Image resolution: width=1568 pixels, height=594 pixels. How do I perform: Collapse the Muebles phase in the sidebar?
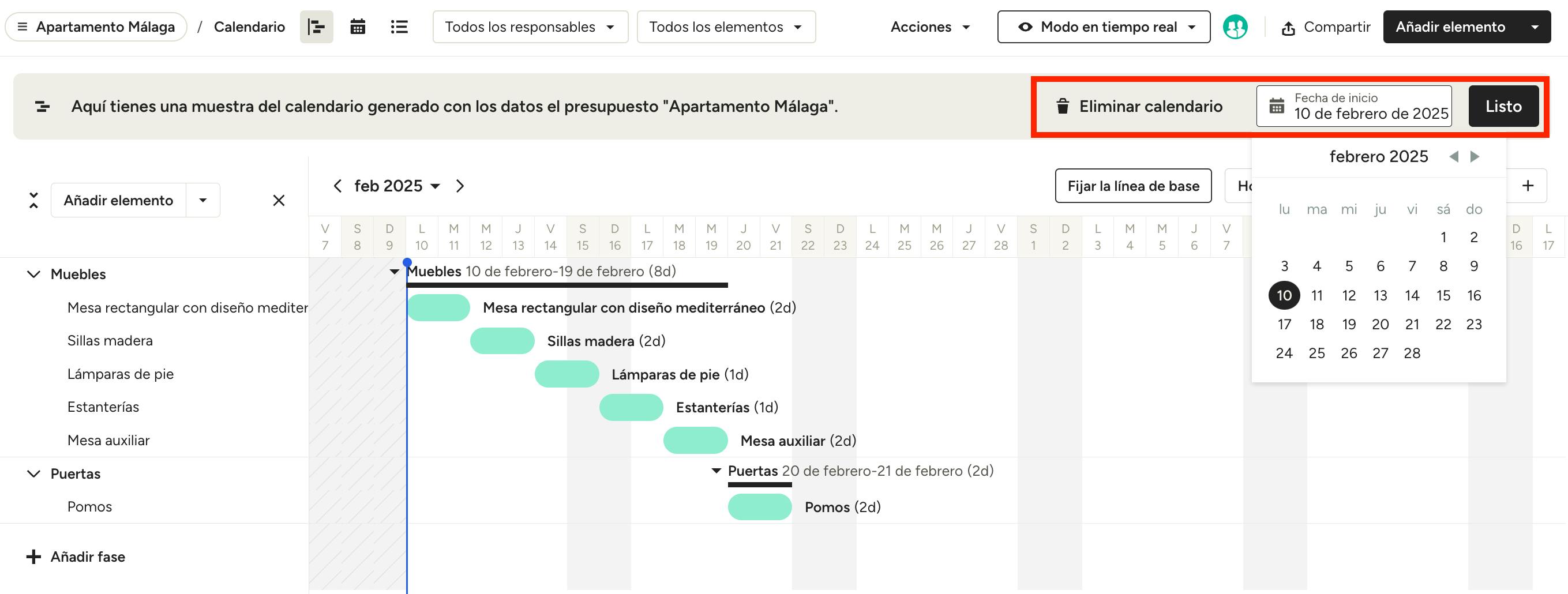coord(34,275)
